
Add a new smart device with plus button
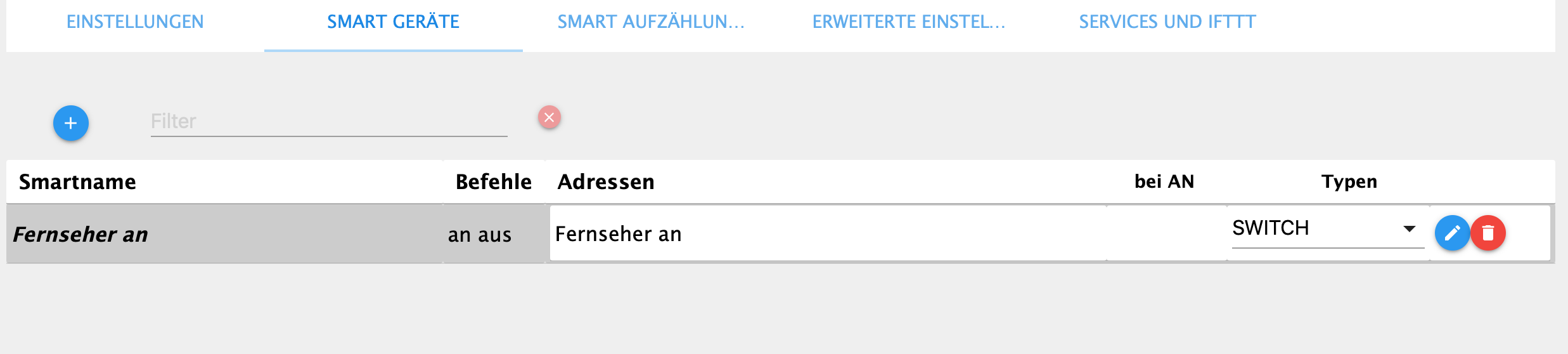[70, 123]
